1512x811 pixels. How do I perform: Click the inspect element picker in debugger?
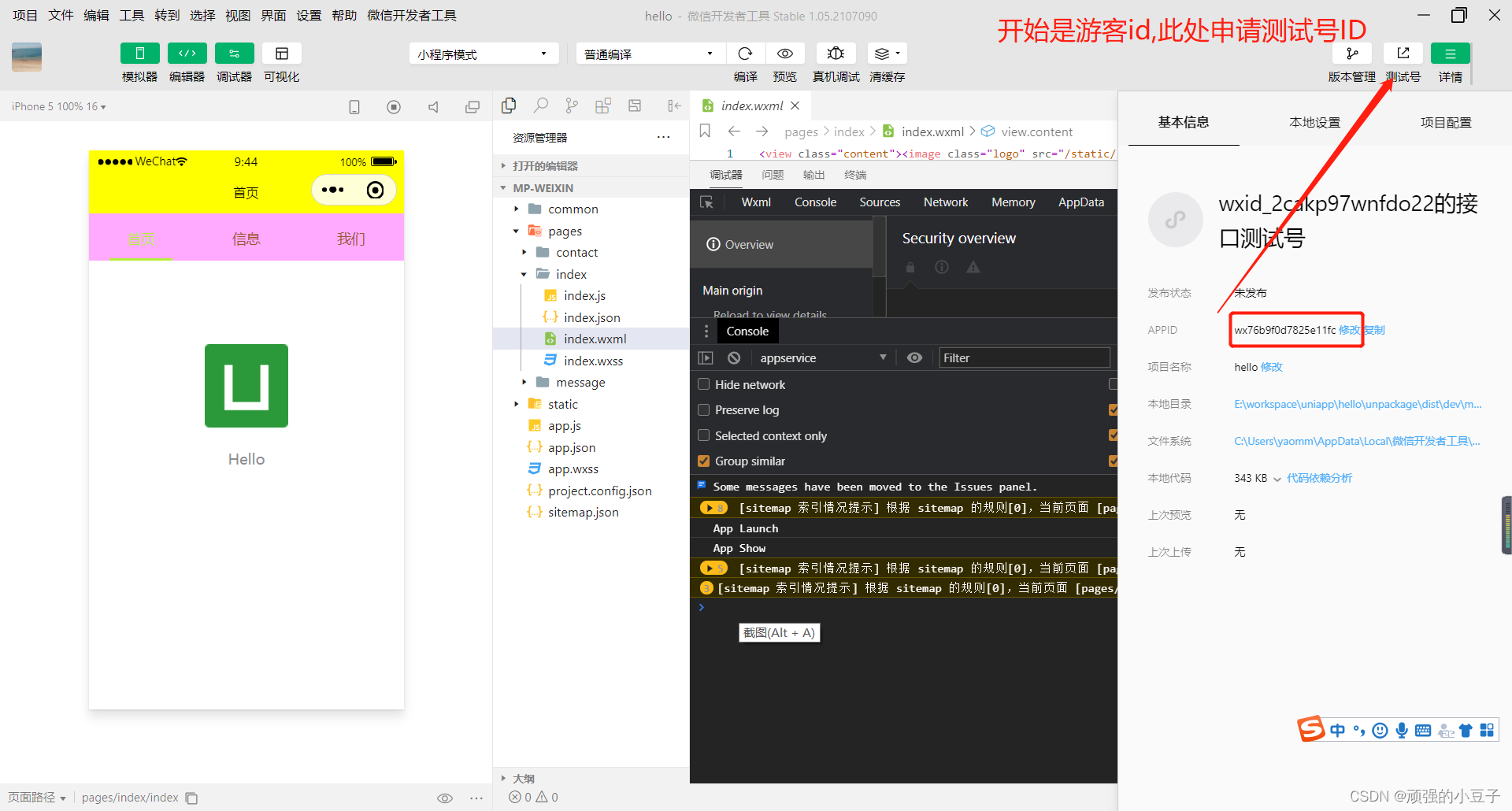(x=707, y=202)
